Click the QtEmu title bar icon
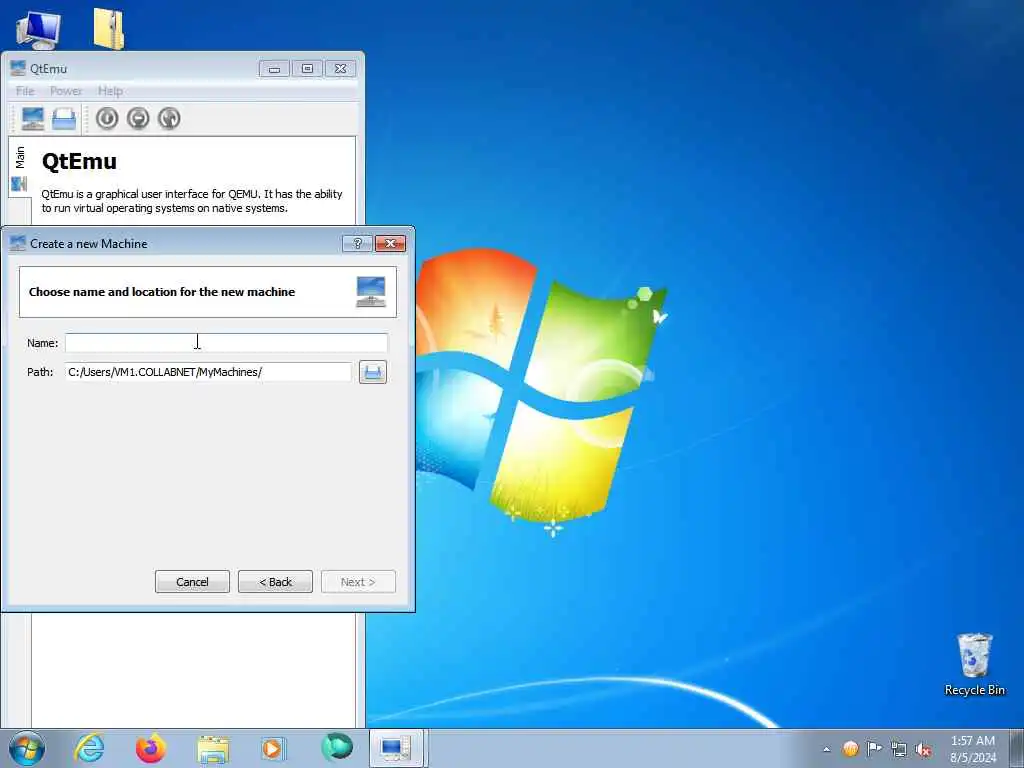The width and height of the screenshot is (1024, 768). (18, 68)
